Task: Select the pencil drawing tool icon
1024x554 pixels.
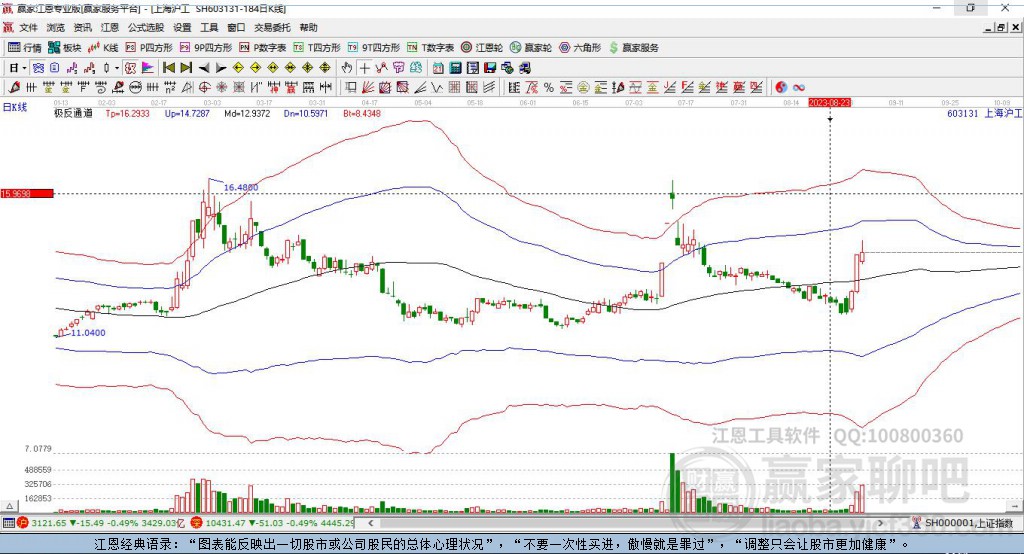Action: pyautogui.click(x=14, y=88)
